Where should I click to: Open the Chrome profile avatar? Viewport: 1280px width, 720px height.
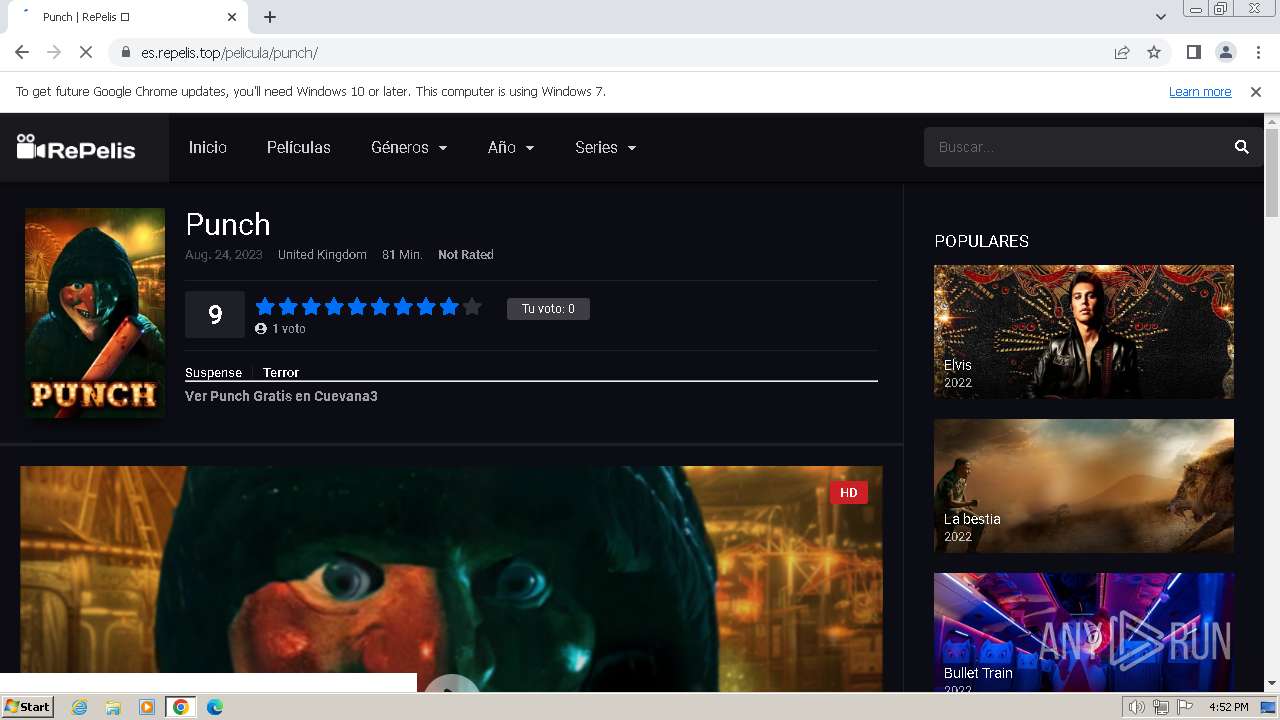click(1225, 52)
